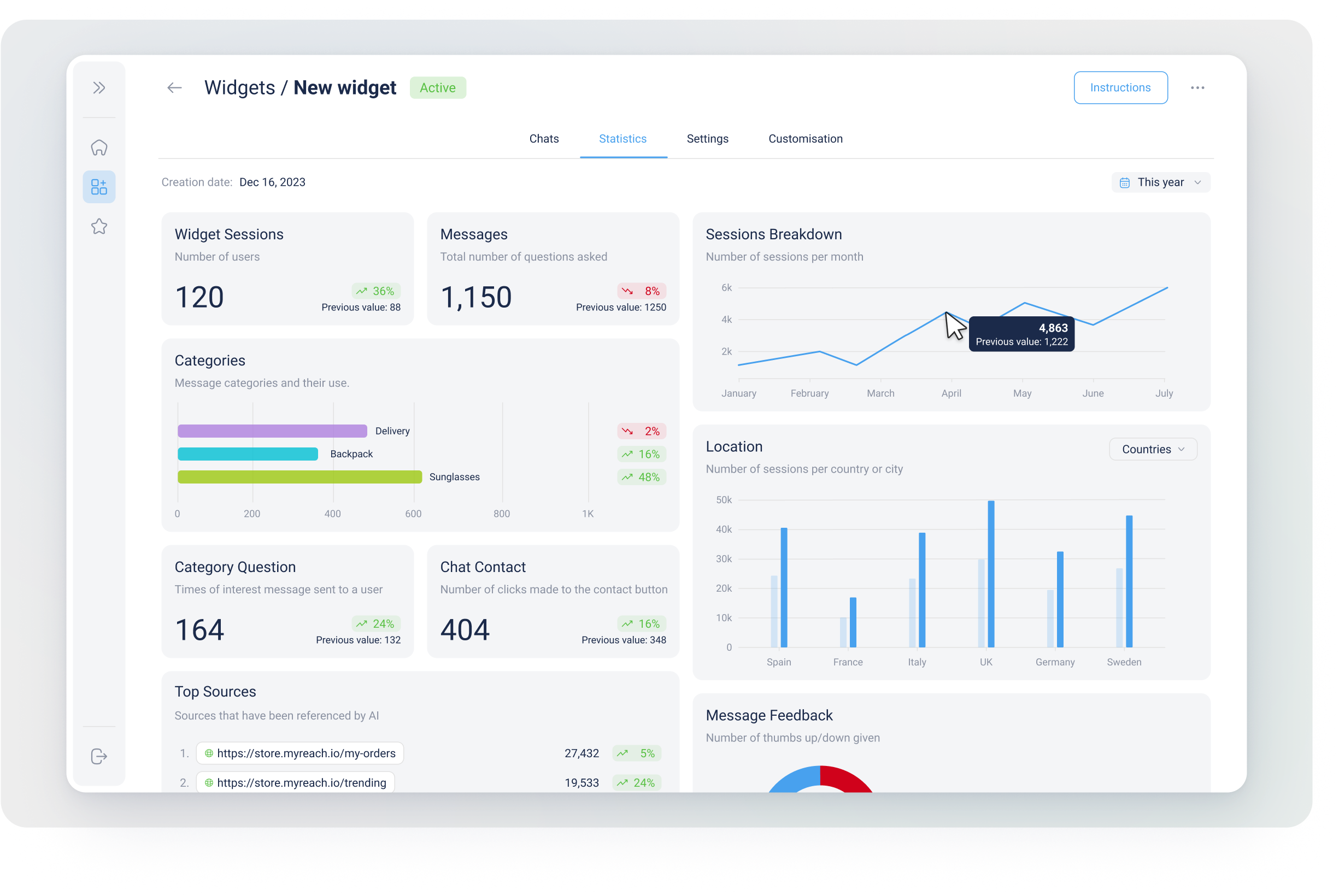Open the star favorites icon in sidebar
Screen dimensions: 1339x896
(99, 226)
